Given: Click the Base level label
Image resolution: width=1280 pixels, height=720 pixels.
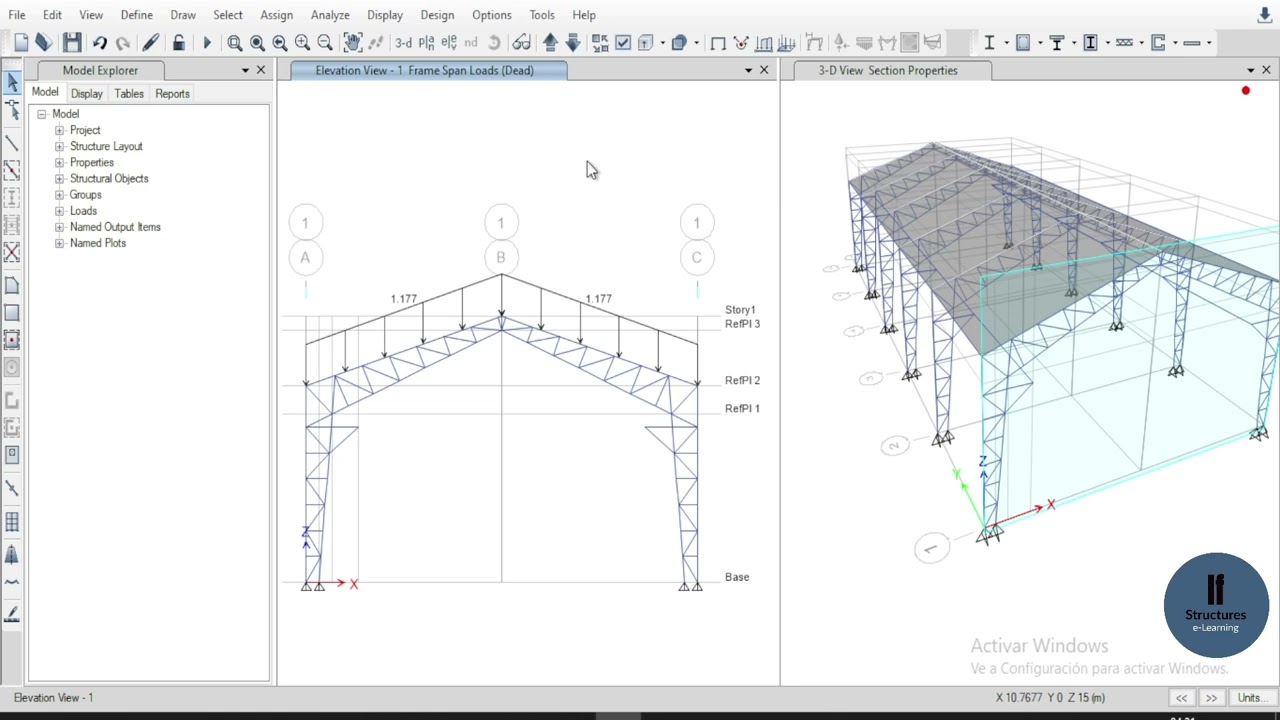Looking at the screenshot, I should click(x=737, y=577).
